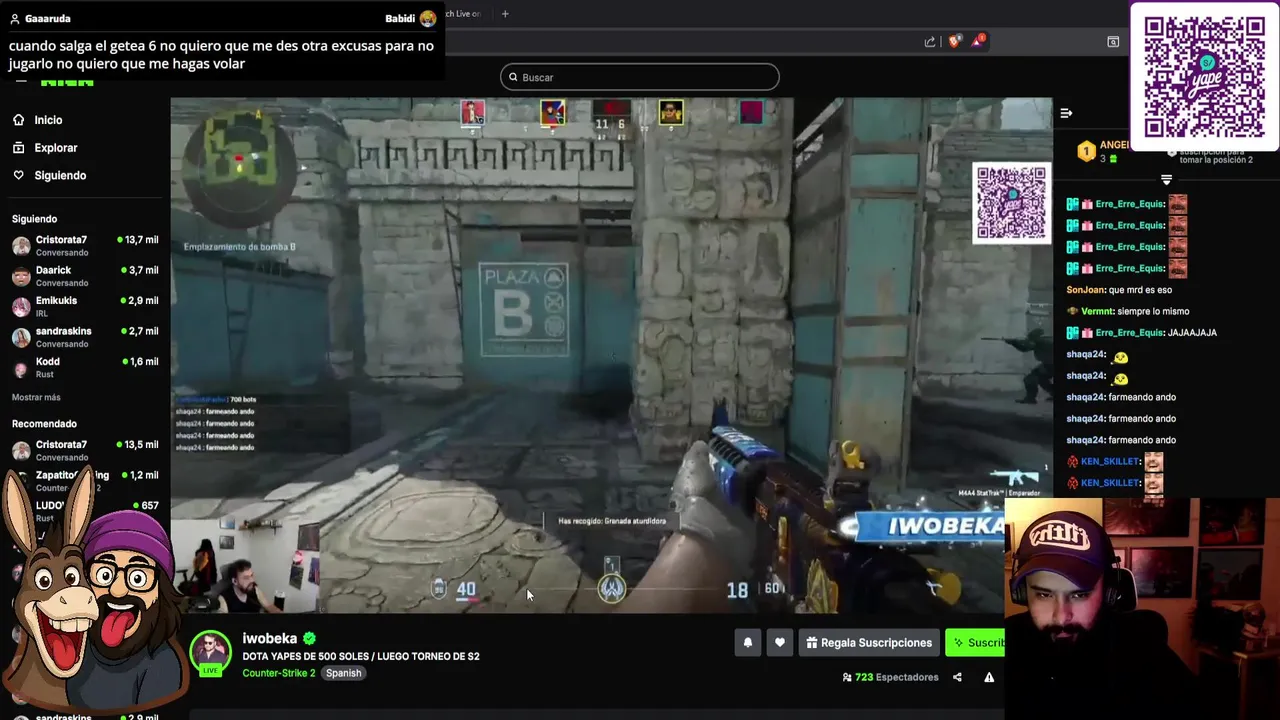Click the browser share page icon
Viewport: 1280px width, 720px height.
coord(930,41)
